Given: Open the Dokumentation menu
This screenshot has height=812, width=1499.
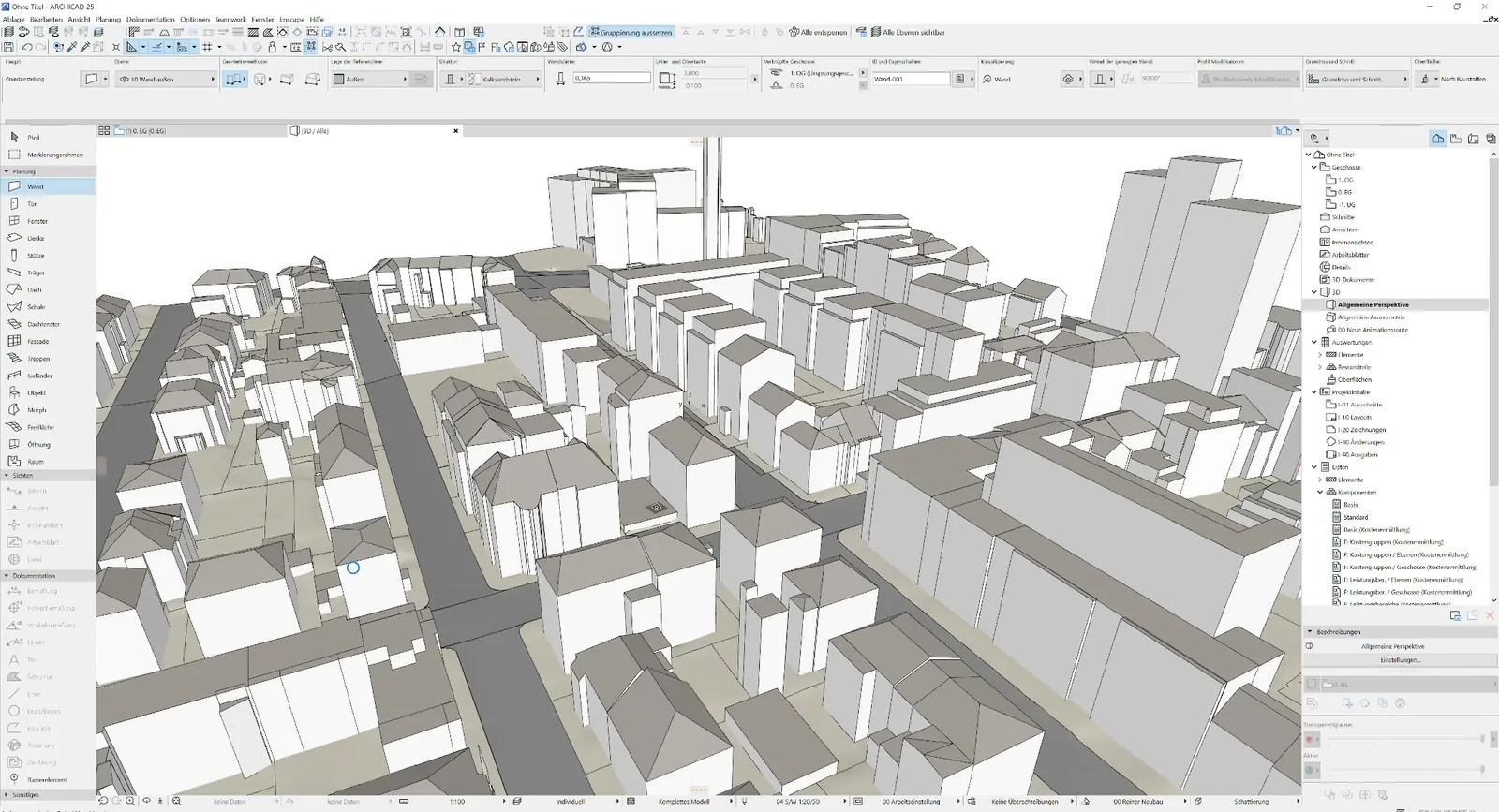Looking at the screenshot, I should (x=151, y=19).
